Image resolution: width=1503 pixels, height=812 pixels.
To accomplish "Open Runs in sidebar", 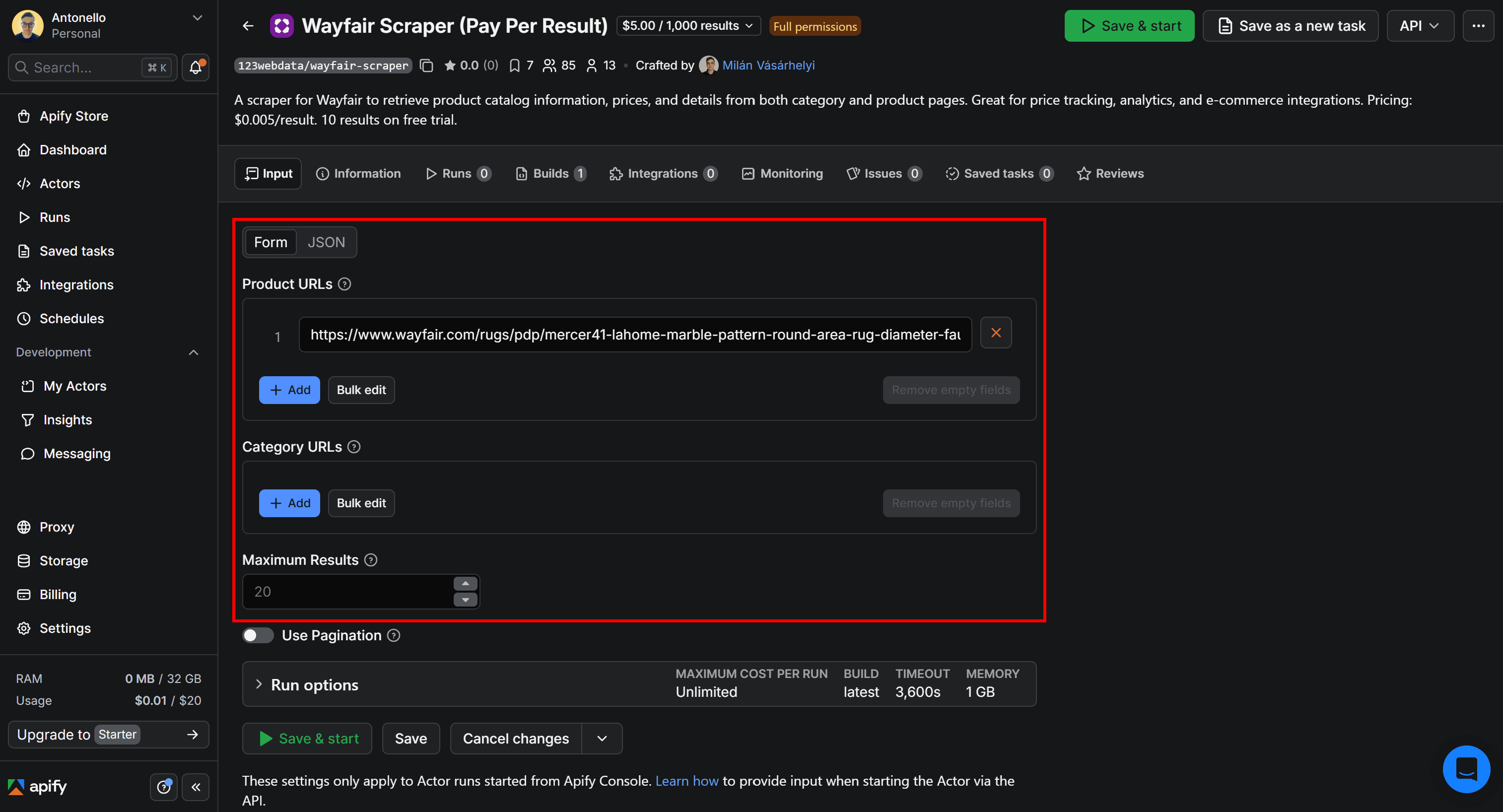I will (55, 217).
